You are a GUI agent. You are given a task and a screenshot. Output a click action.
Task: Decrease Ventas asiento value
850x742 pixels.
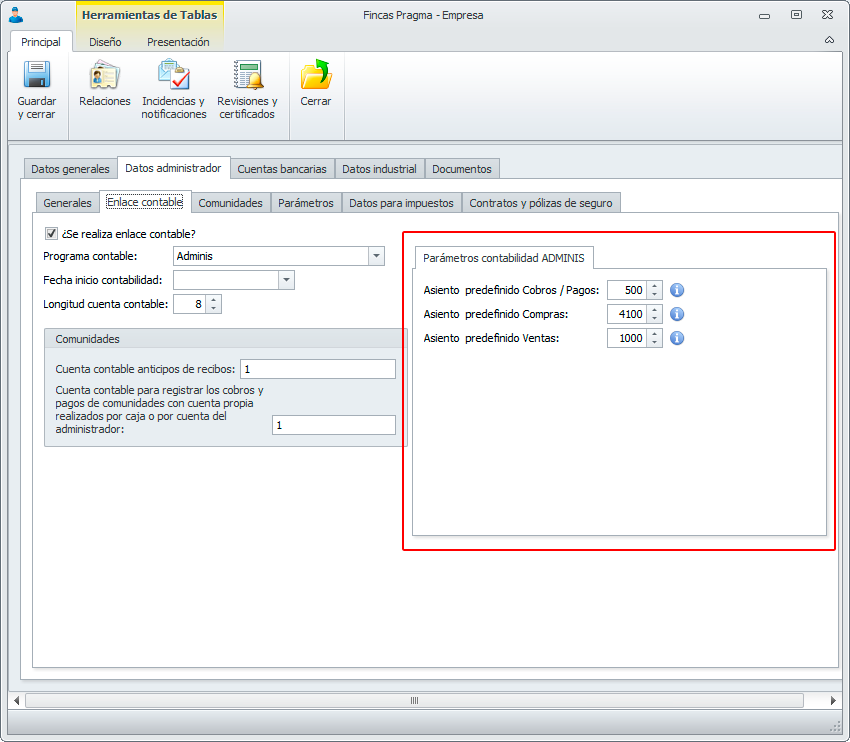pos(654,342)
